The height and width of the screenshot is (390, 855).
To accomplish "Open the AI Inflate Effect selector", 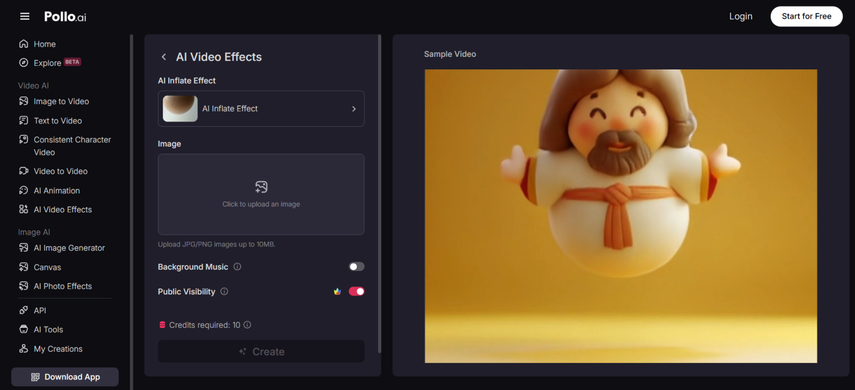I will (x=261, y=109).
